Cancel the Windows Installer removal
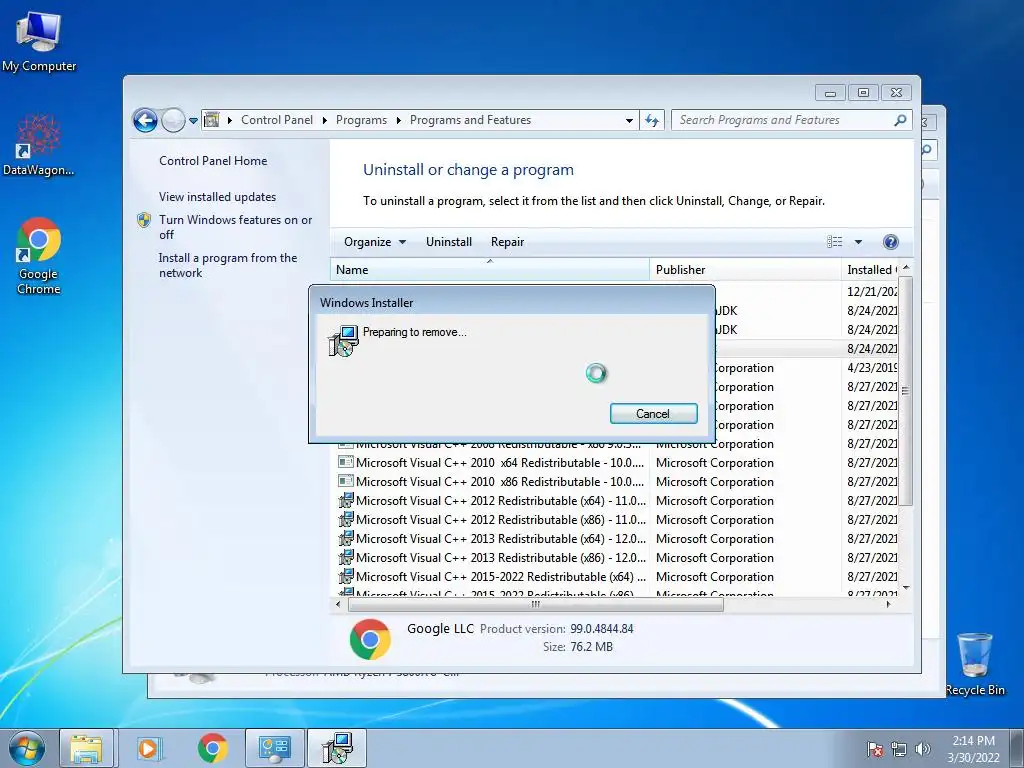 click(653, 413)
